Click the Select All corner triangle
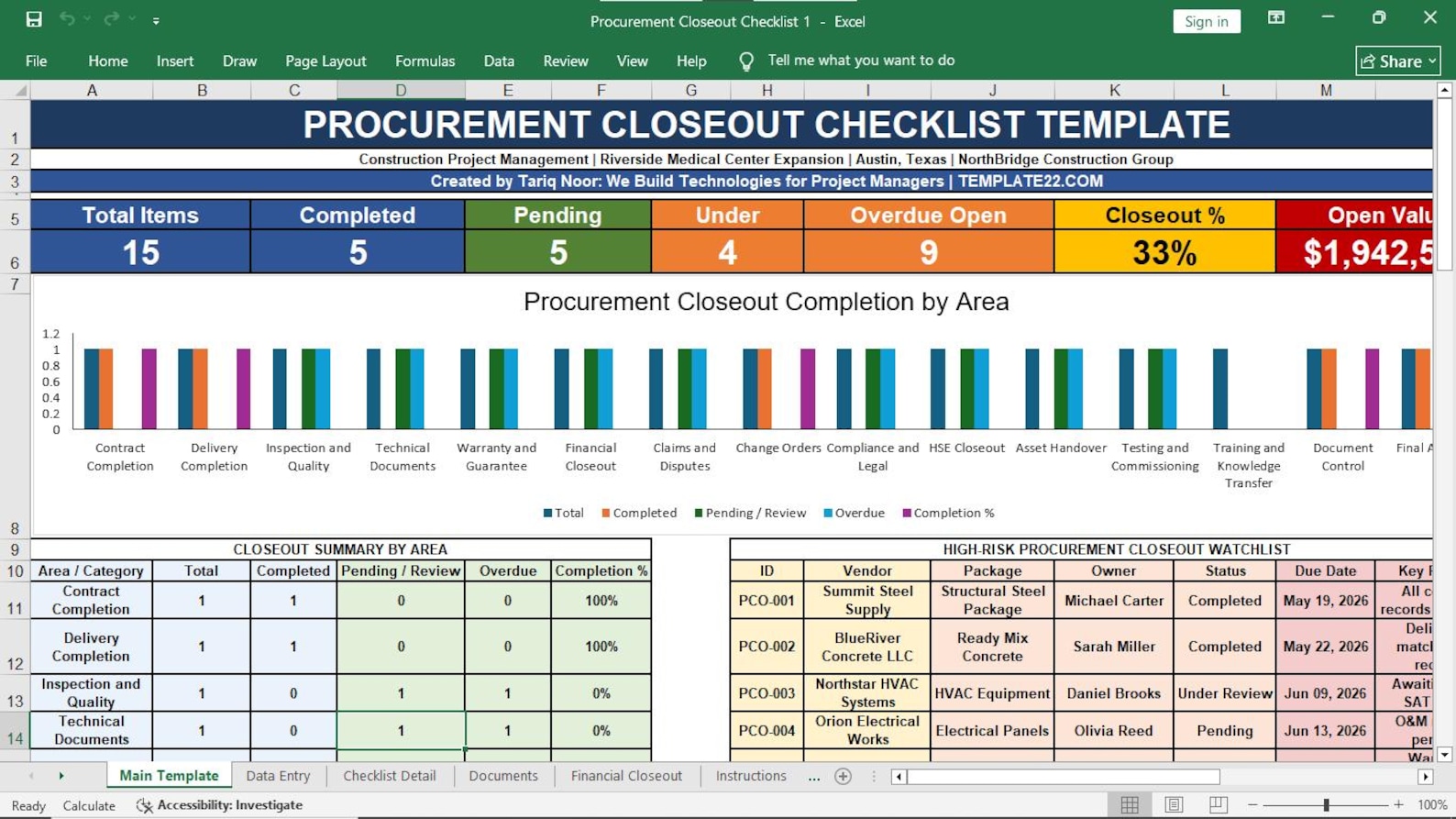 pyautogui.click(x=20, y=91)
